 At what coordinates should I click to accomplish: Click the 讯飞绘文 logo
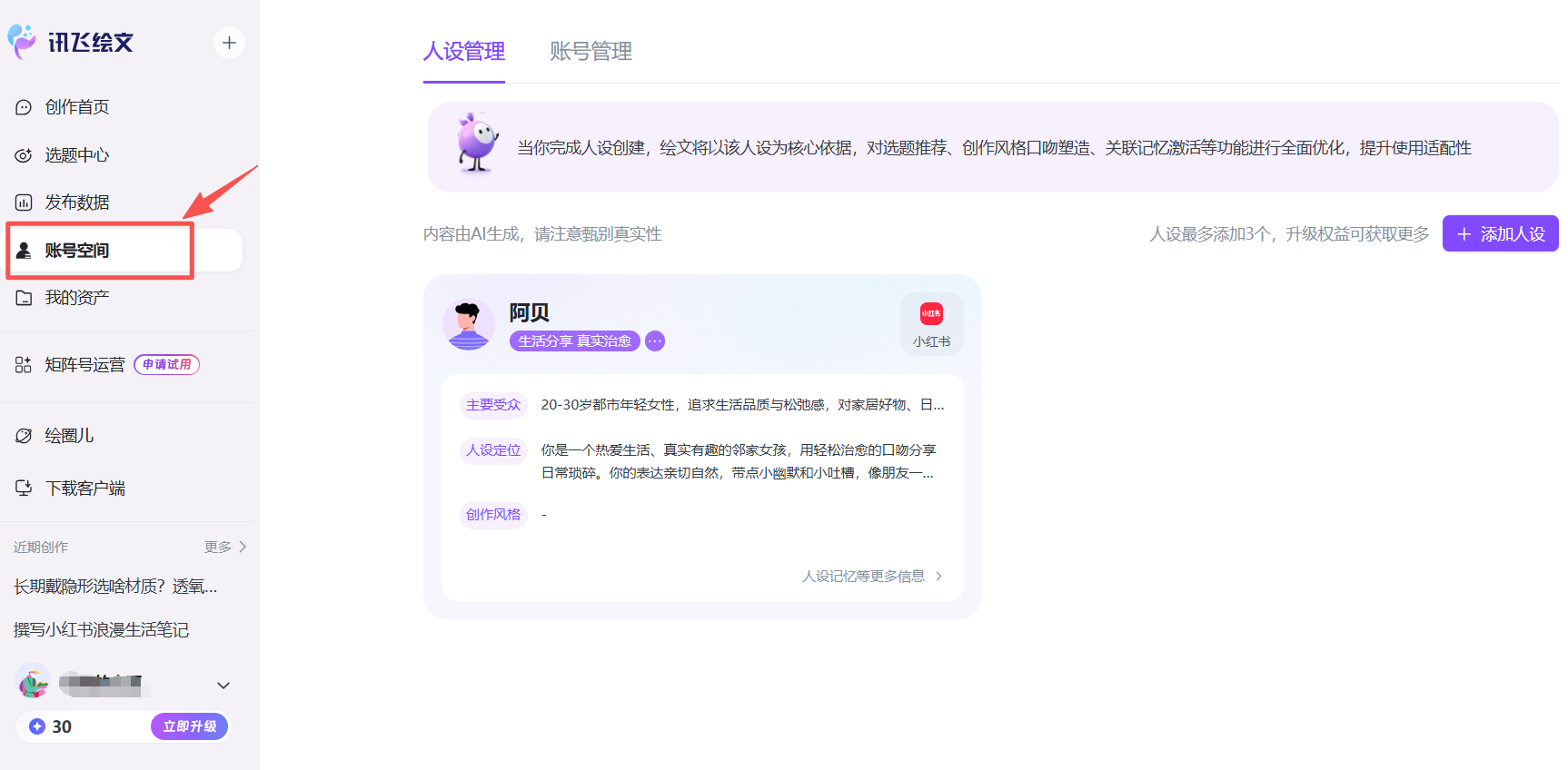tap(71, 42)
